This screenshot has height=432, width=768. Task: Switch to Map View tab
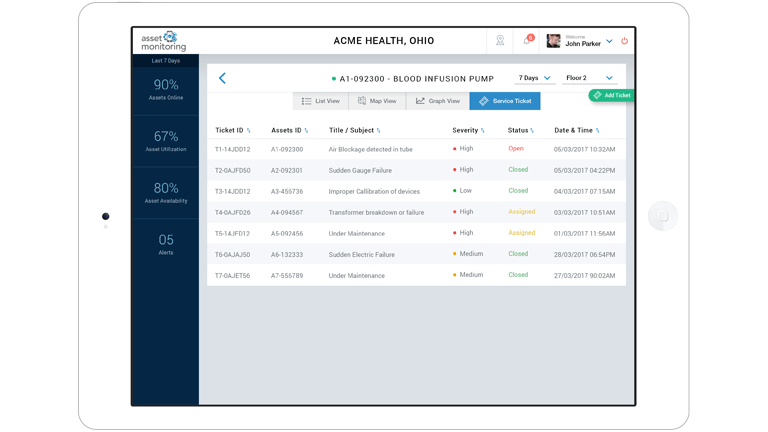point(377,101)
